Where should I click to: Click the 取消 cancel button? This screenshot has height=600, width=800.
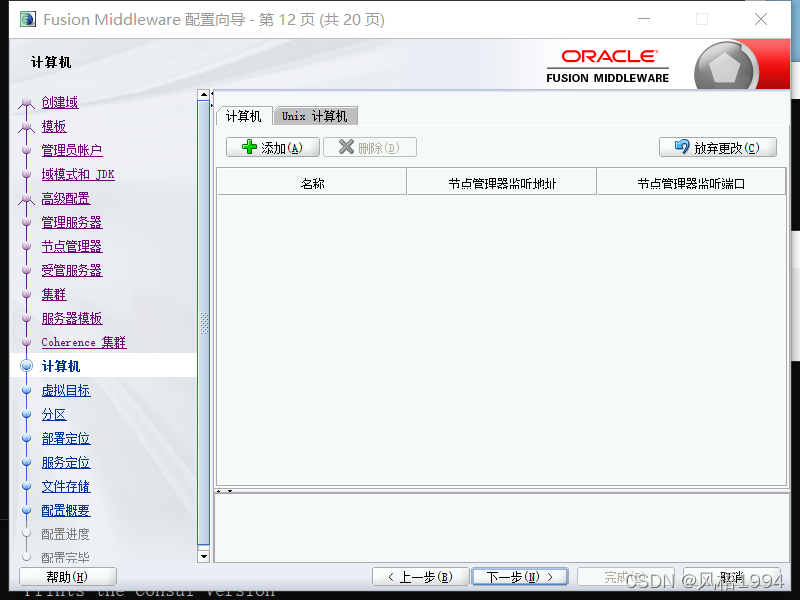click(x=732, y=577)
